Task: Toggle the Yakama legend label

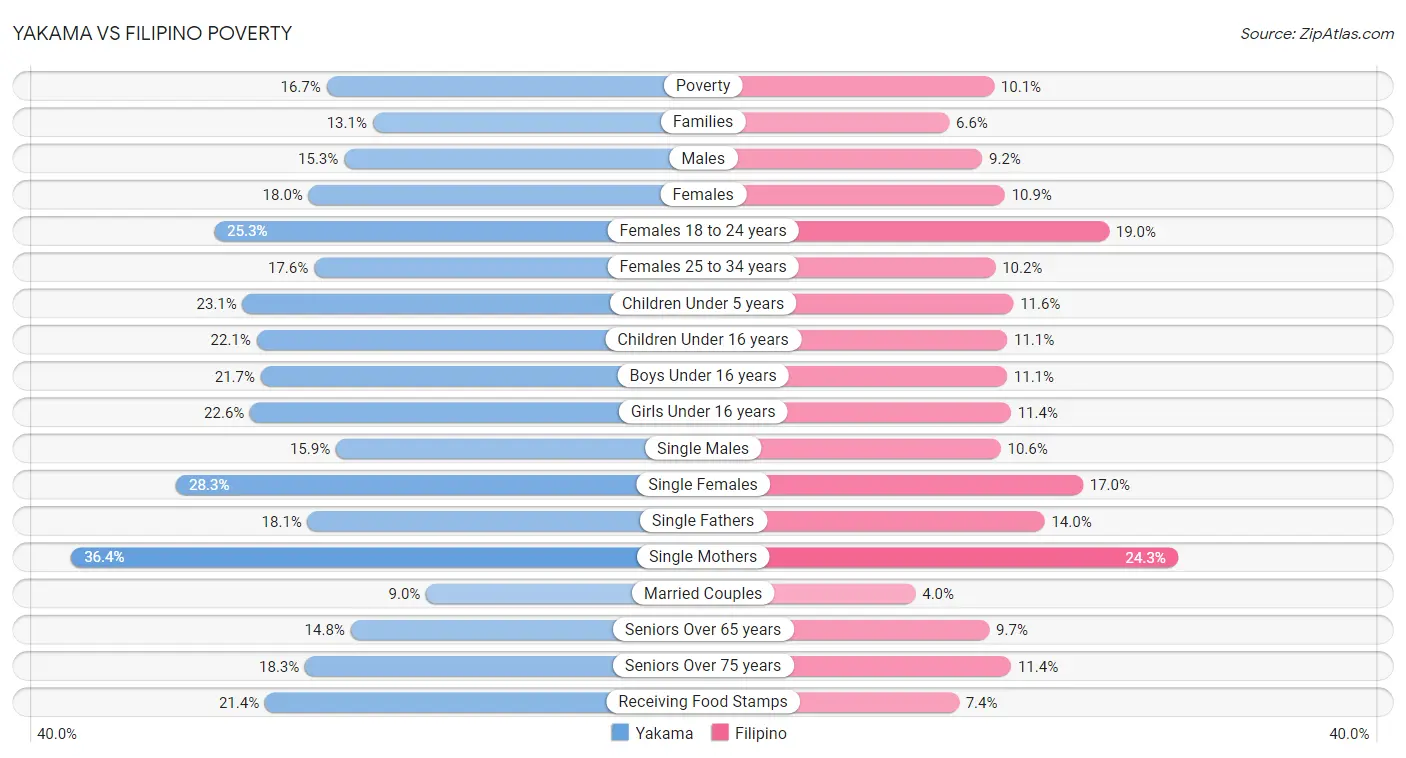Action: click(664, 733)
